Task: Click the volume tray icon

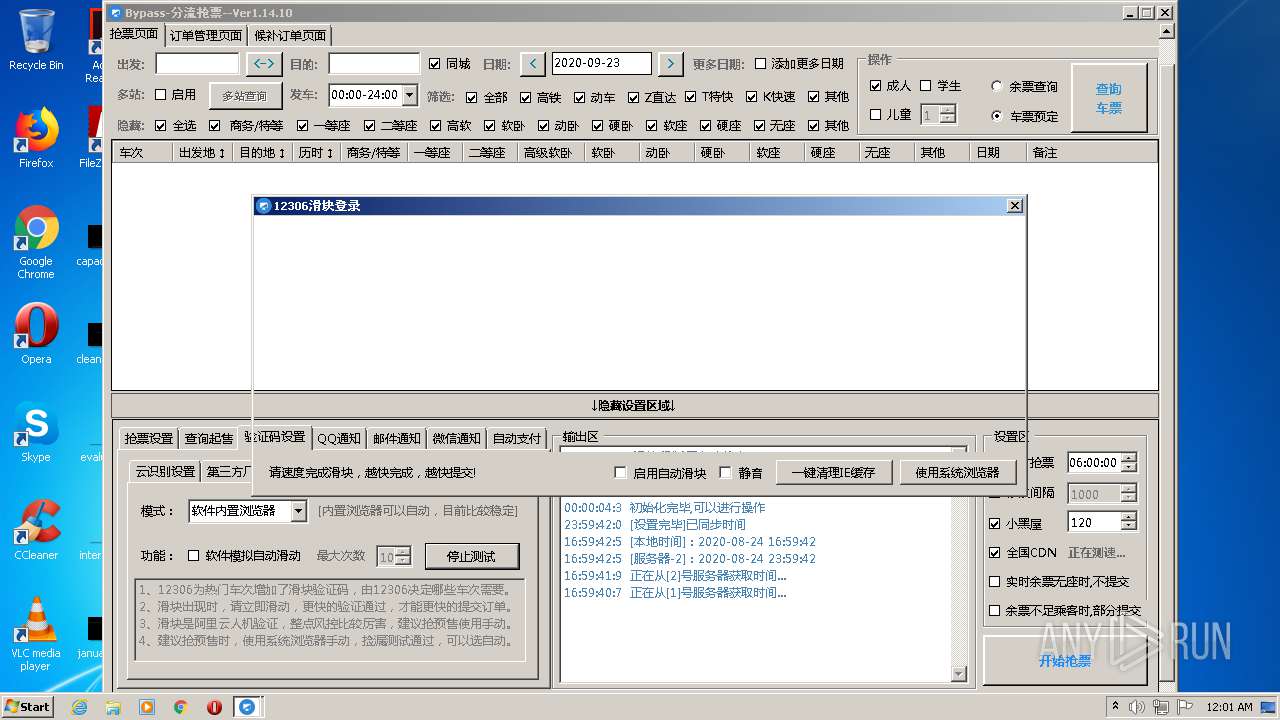Action: [x=1138, y=707]
